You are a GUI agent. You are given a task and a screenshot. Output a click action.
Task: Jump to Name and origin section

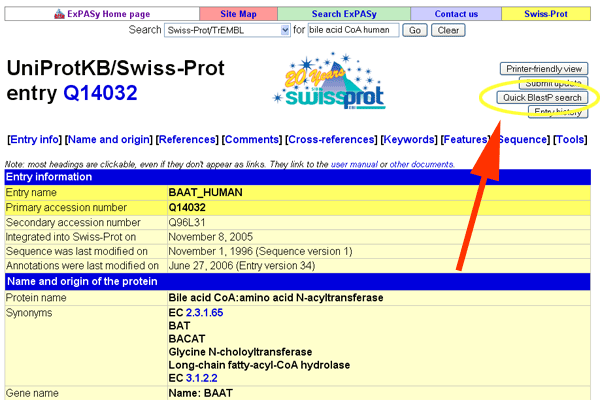point(108,141)
